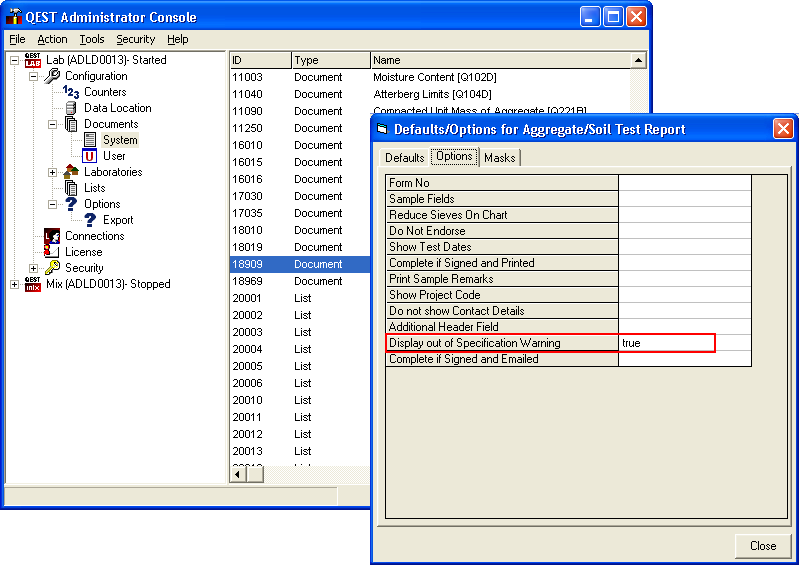Click the Connections icon in tree

coord(52,236)
